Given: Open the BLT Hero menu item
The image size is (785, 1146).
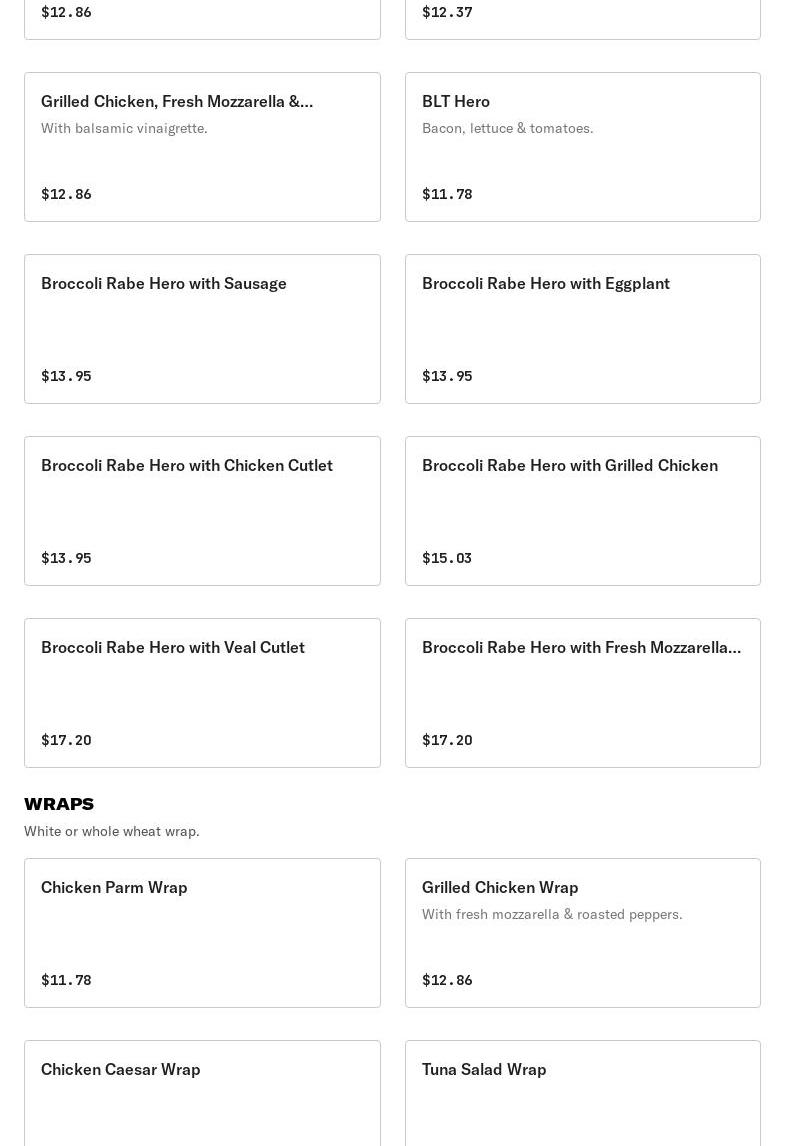Looking at the screenshot, I should (x=582, y=147).
